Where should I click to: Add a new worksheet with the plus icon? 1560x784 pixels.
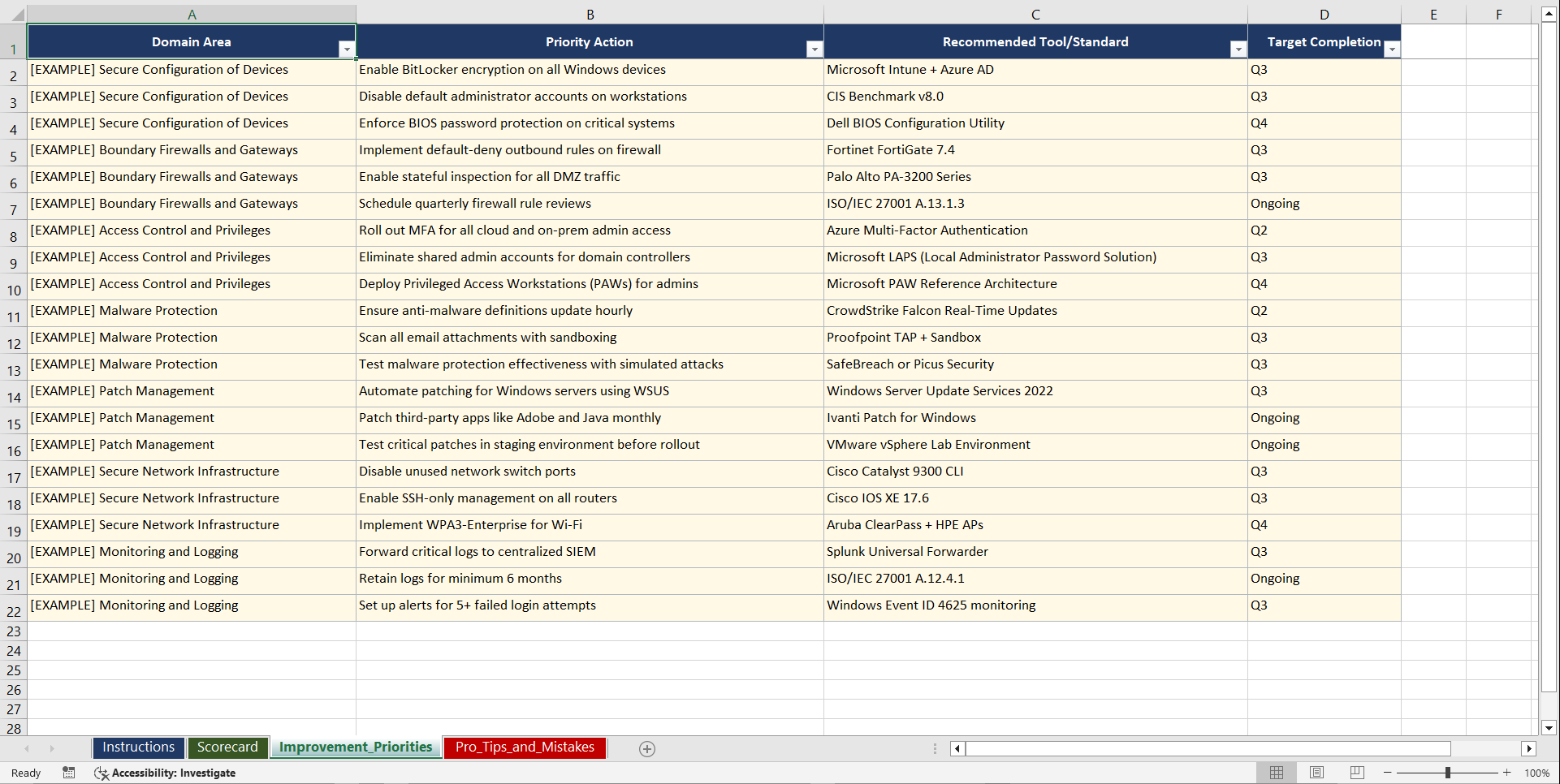click(x=647, y=748)
